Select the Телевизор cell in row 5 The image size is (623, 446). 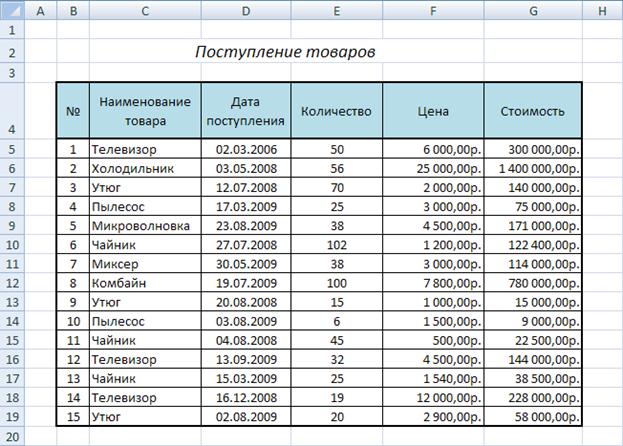click(145, 149)
